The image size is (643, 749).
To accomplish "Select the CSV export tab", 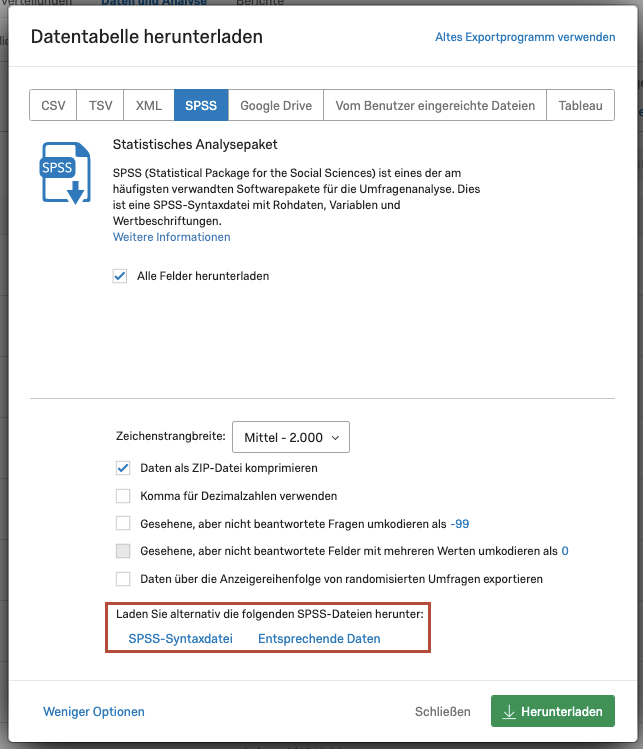I will point(53,105).
